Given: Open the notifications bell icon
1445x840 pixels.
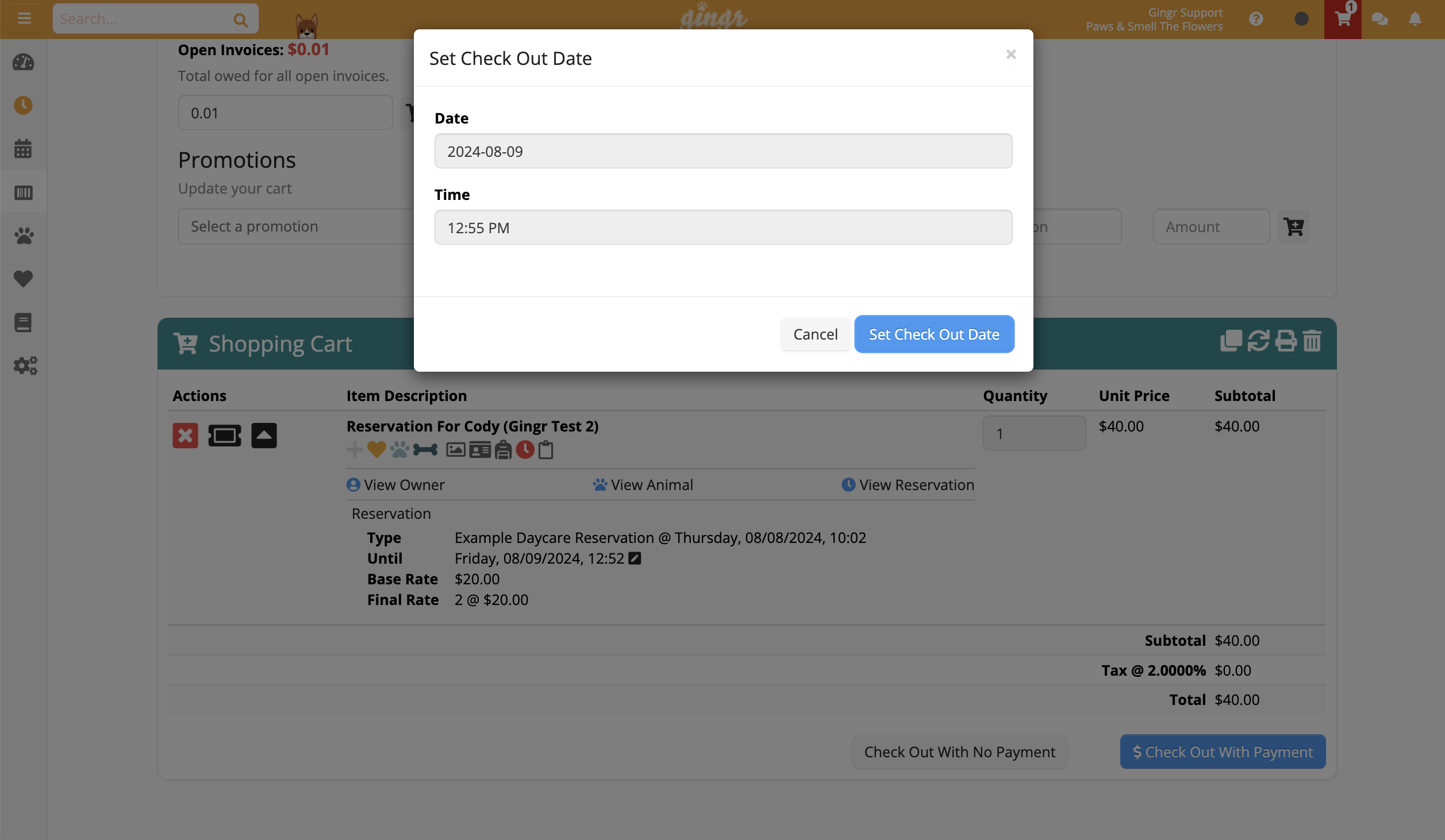Looking at the screenshot, I should click(1415, 20).
